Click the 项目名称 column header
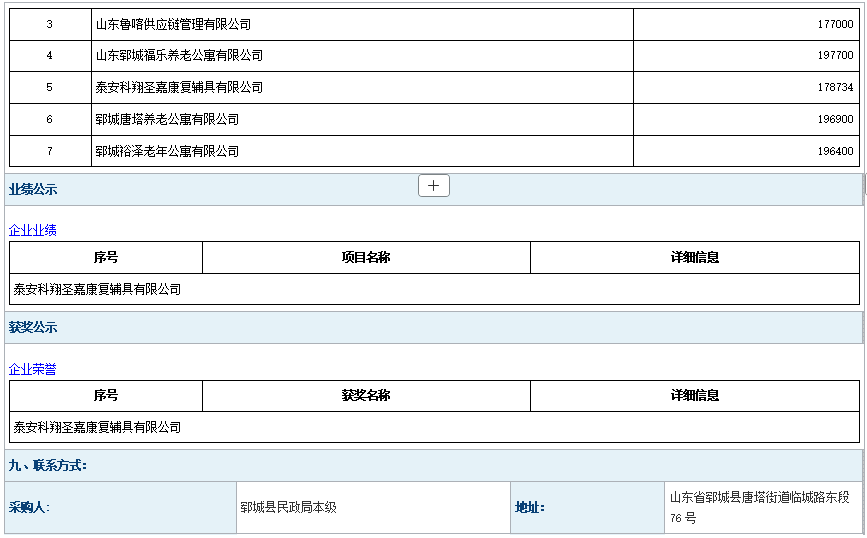The image size is (867, 538). pos(366,257)
